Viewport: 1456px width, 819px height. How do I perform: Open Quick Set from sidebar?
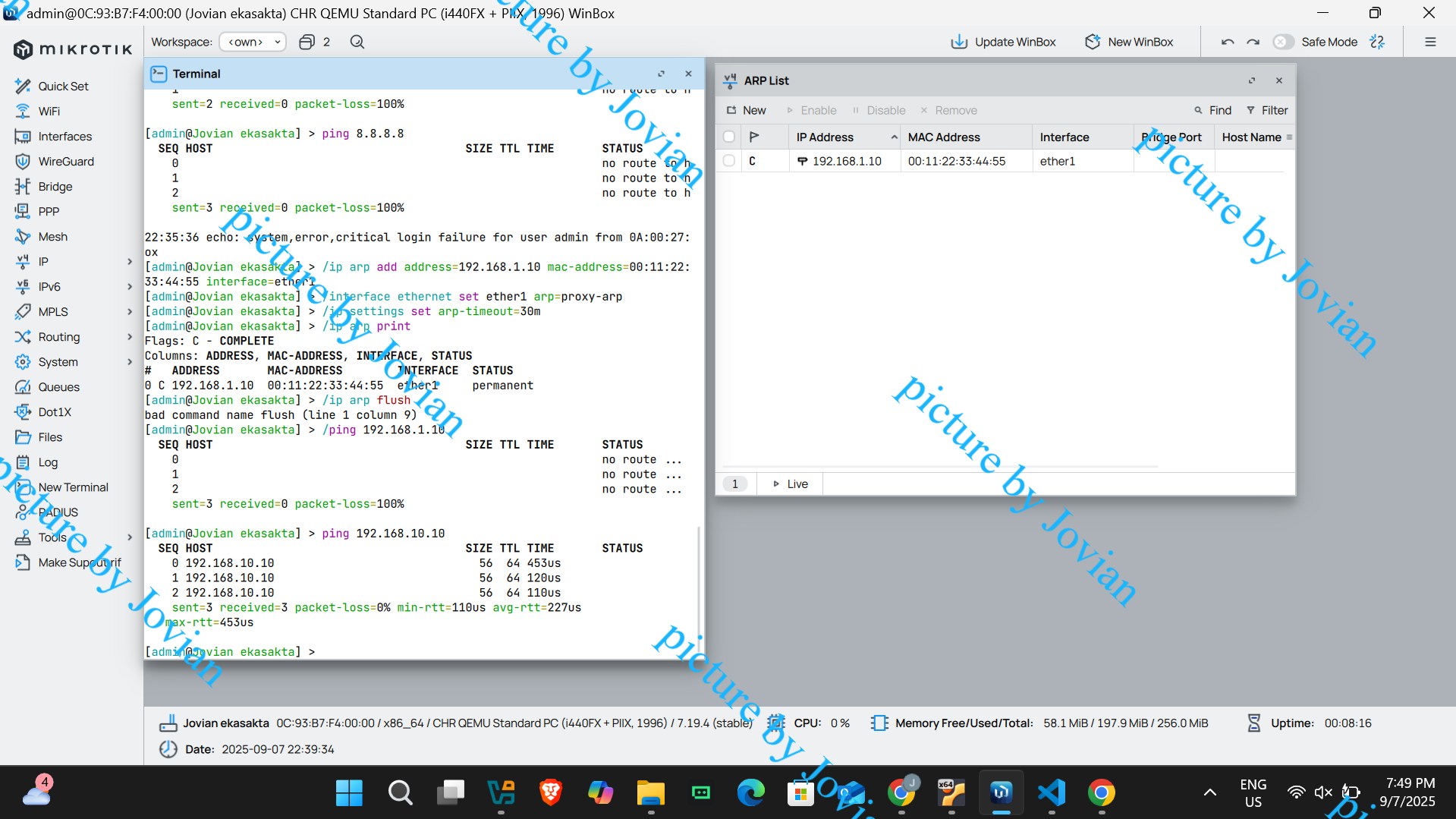point(63,87)
